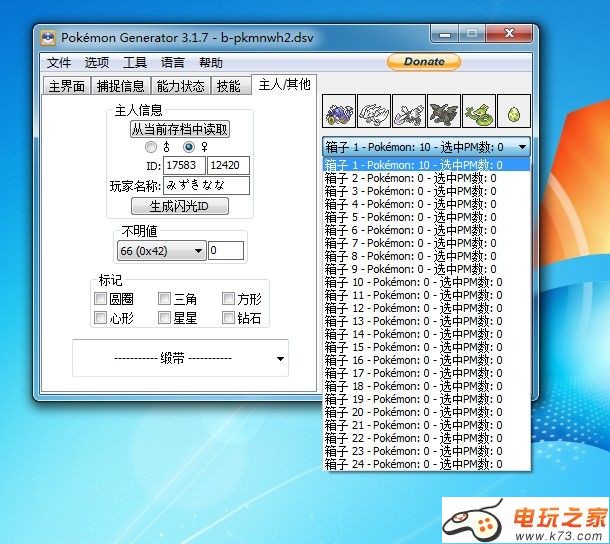Image resolution: width=610 pixels, height=544 pixels.
Task: Click the Pokémon Generator title bar app icon
Action: [48, 38]
